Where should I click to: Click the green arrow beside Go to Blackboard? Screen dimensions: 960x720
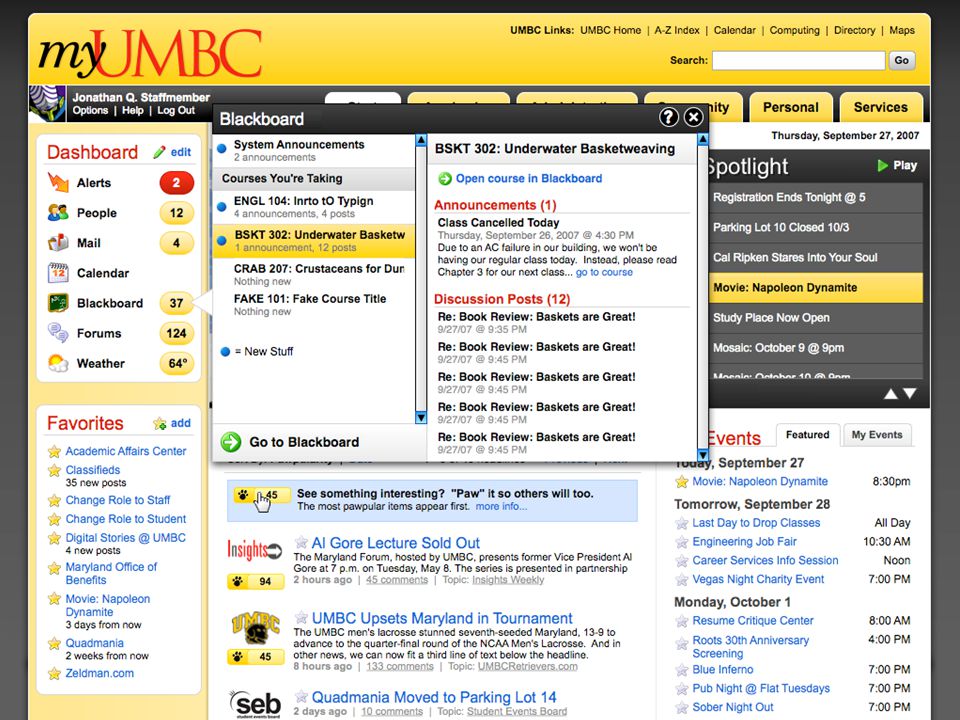pyautogui.click(x=231, y=441)
